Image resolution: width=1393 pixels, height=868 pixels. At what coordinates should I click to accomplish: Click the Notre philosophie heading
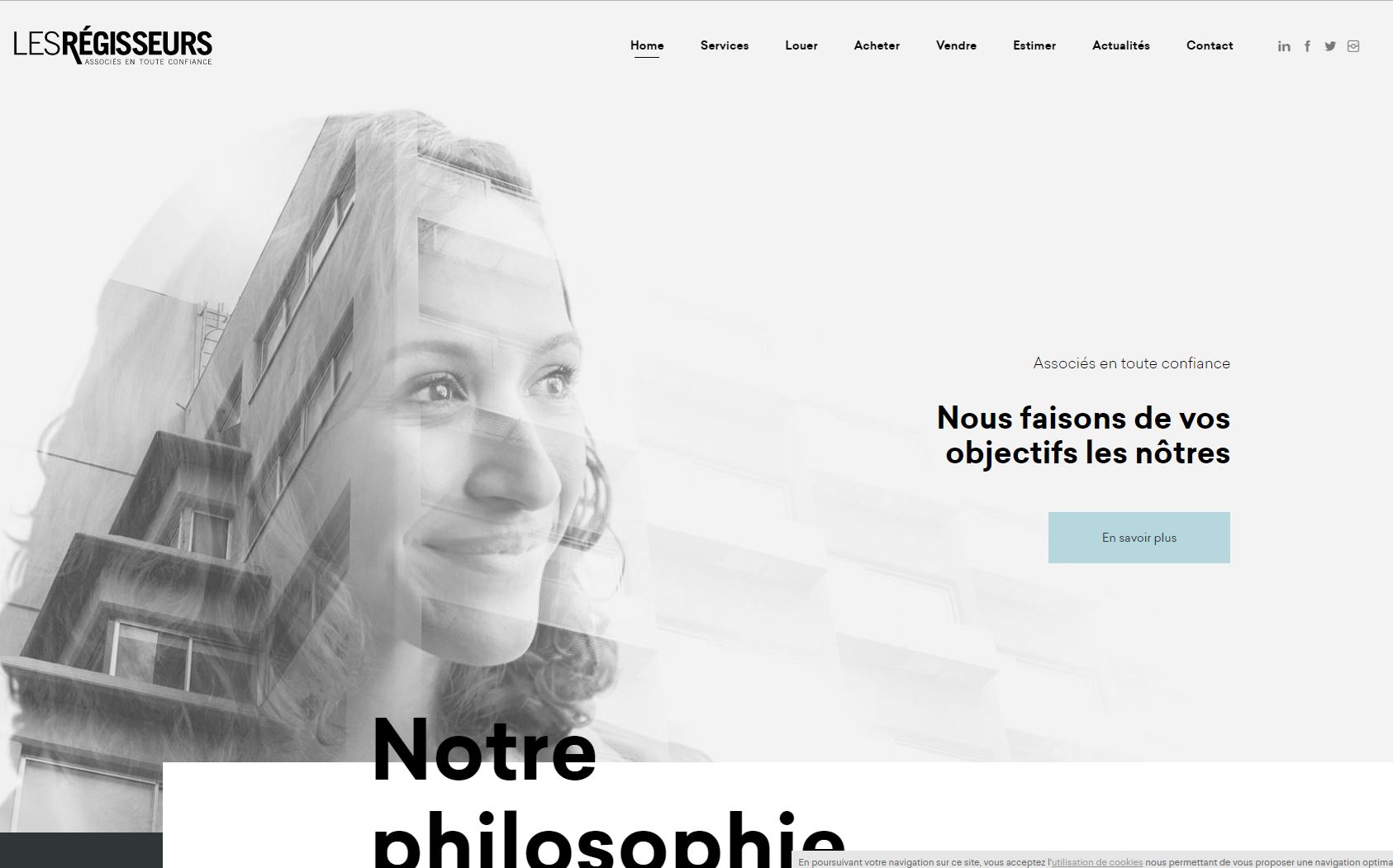[609, 789]
